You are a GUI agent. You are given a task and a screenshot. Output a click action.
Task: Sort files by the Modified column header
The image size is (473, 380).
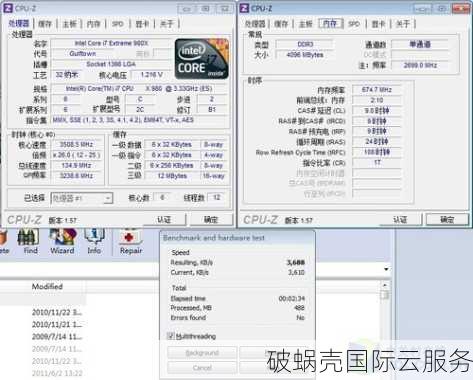click(x=47, y=286)
